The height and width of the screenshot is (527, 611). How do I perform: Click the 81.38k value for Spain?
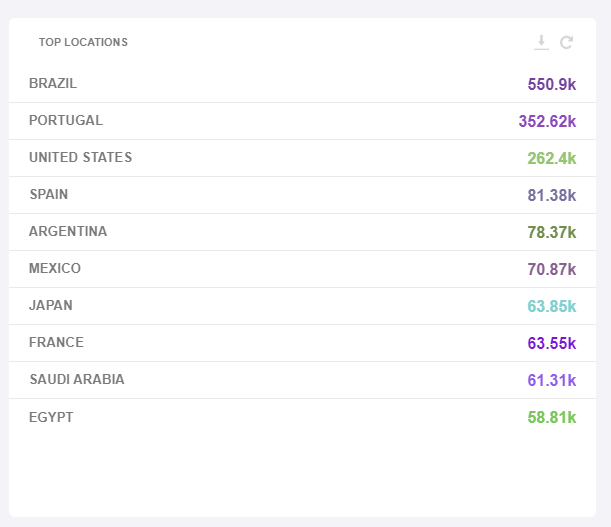pyautogui.click(x=552, y=196)
